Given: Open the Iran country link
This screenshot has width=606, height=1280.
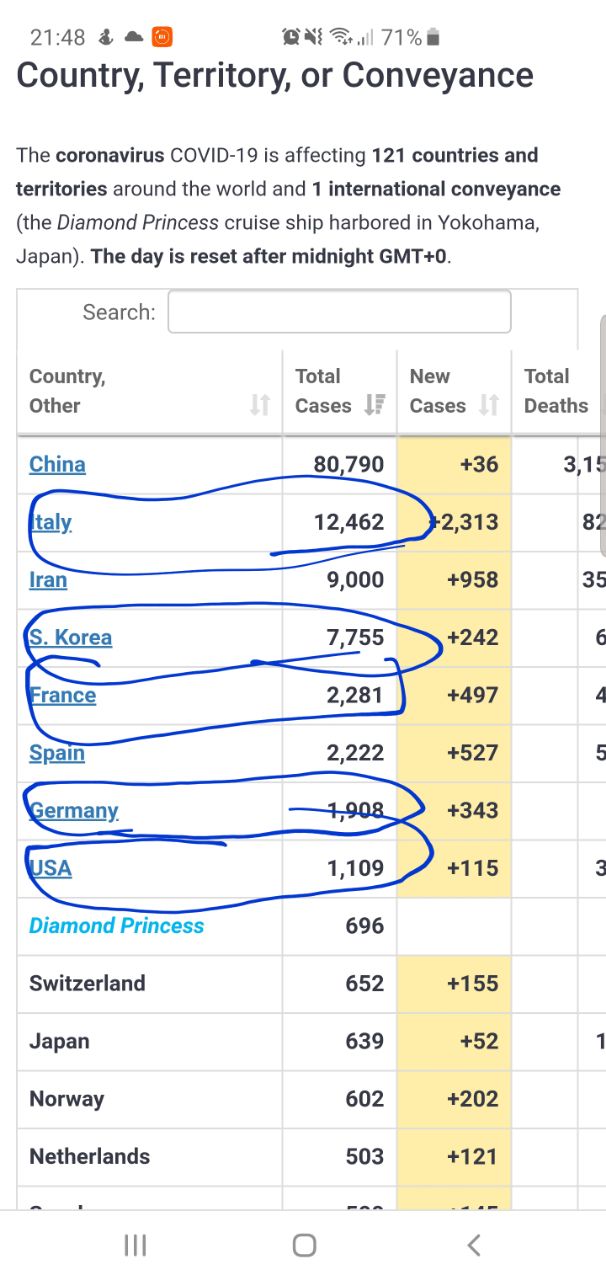Looking at the screenshot, I should (x=48, y=580).
